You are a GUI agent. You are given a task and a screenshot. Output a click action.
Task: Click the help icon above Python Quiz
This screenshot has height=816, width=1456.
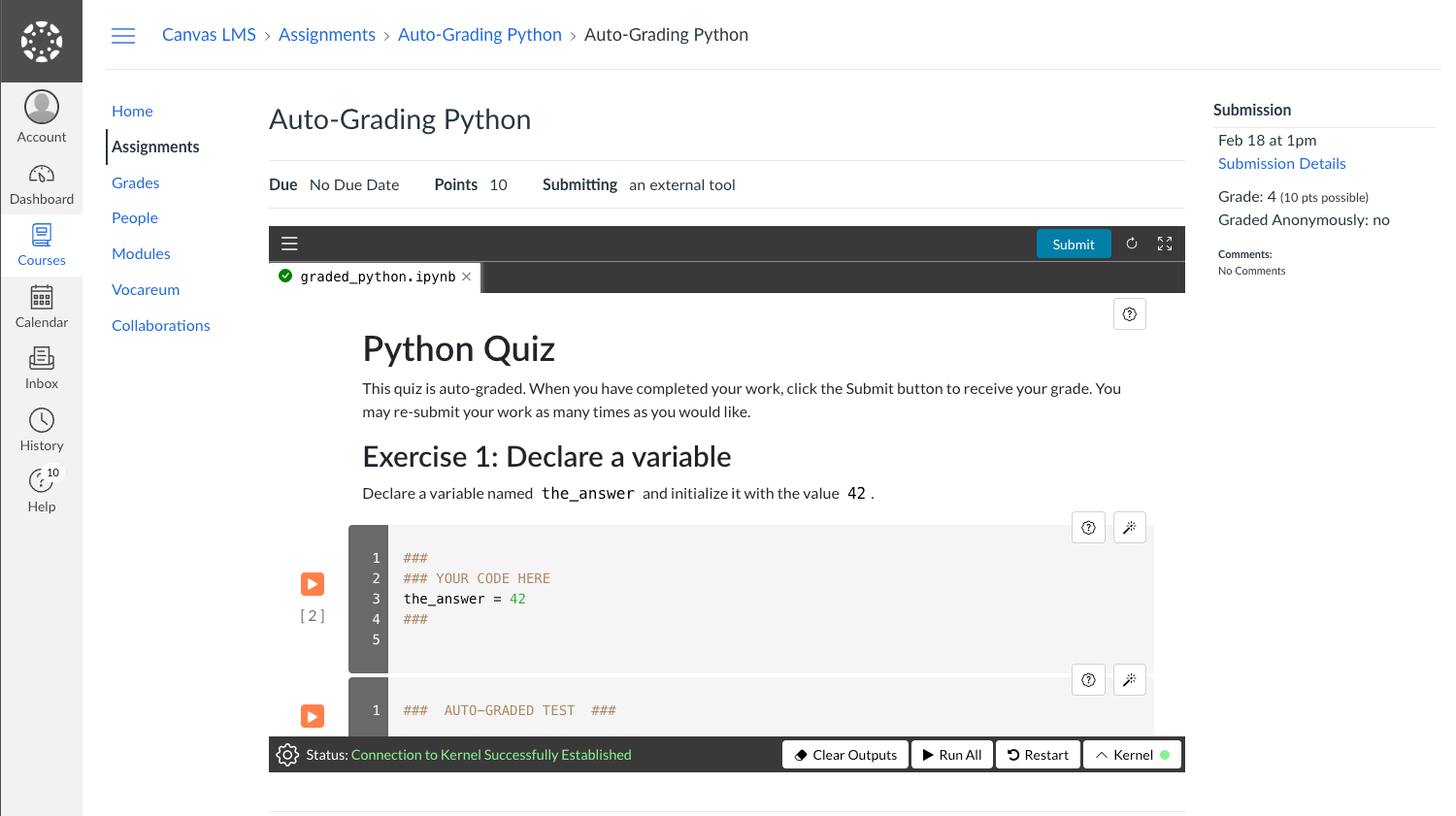(1129, 314)
